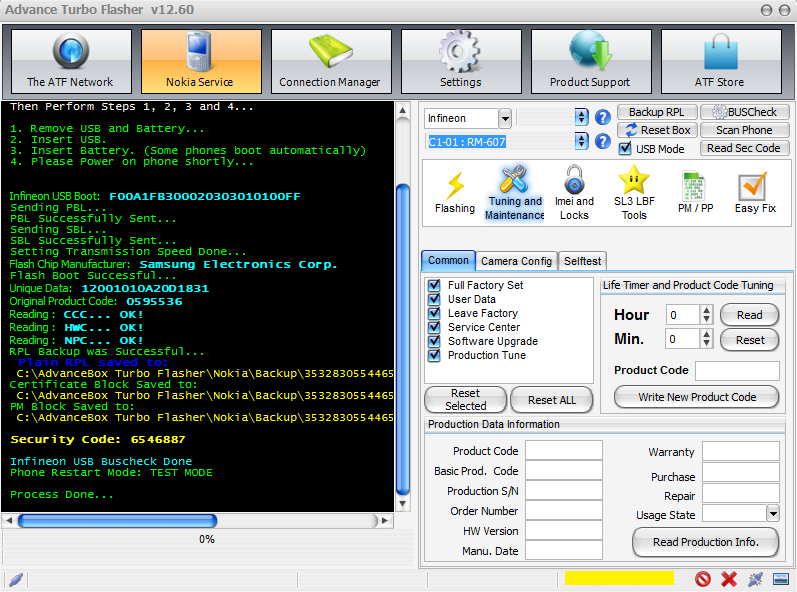
Task: Click the BUSCheck gear button
Action: click(x=745, y=112)
